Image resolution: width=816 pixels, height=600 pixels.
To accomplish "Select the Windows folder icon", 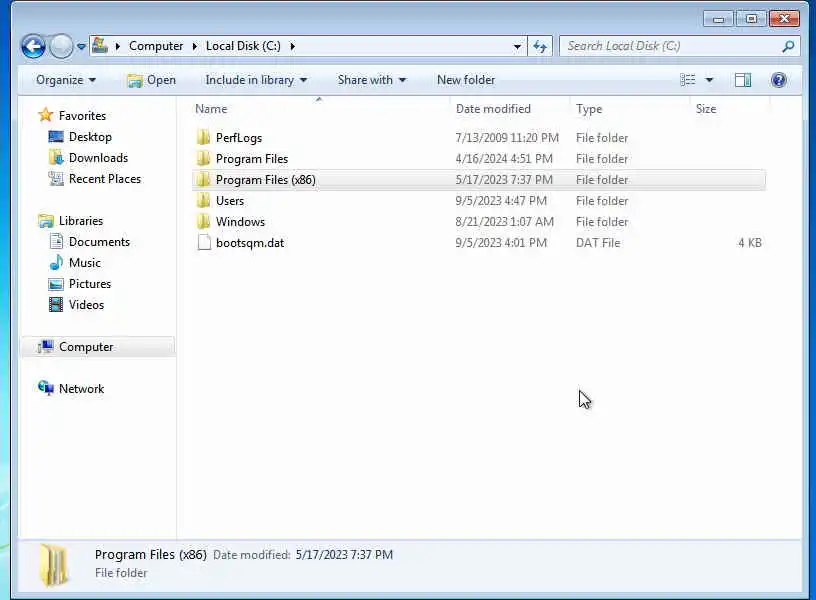I will coord(203,221).
